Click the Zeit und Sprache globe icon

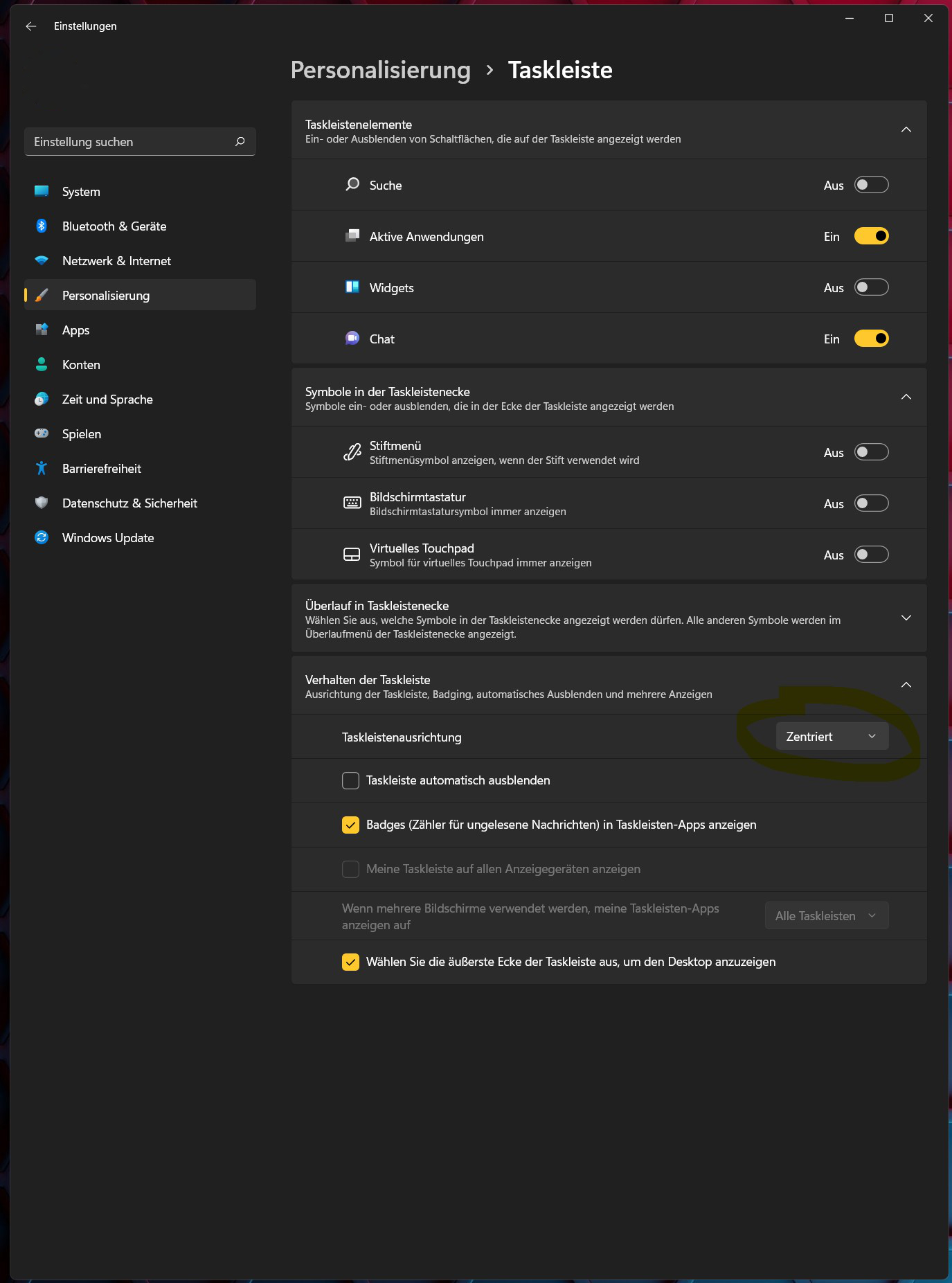click(42, 399)
